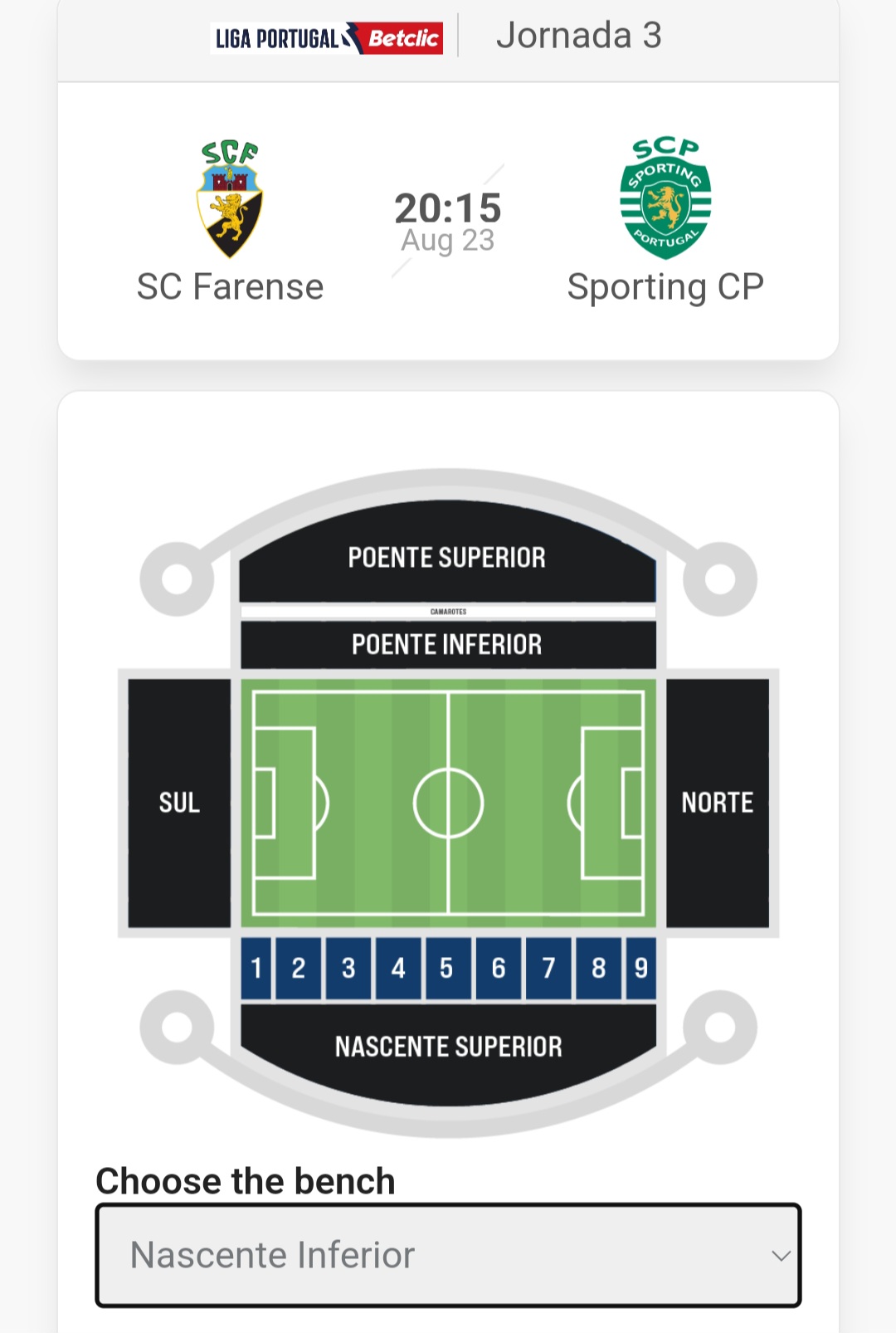Choose blue sector 5
The width and height of the screenshot is (896, 1333).
pyautogui.click(x=448, y=969)
